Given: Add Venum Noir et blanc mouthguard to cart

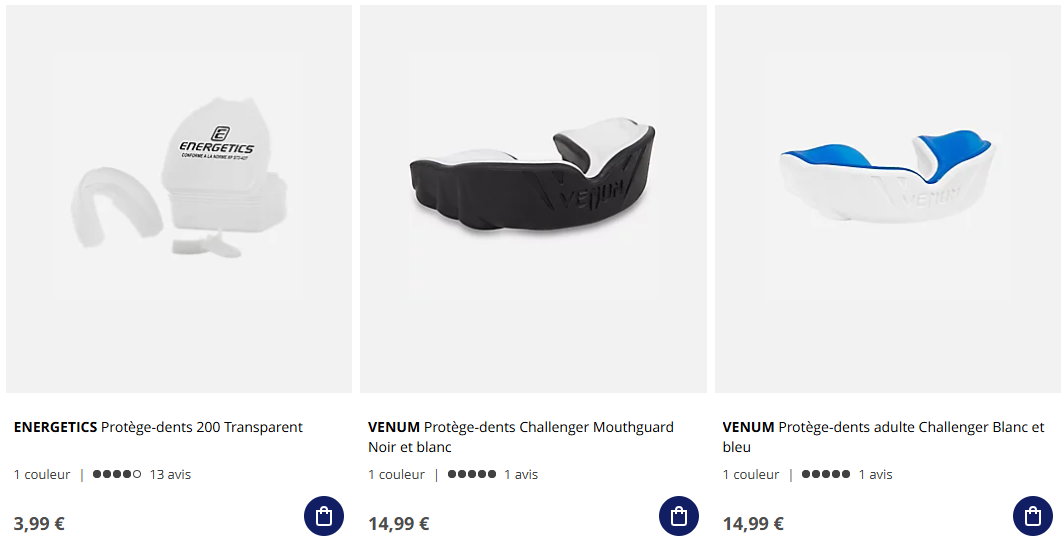Looking at the screenshot, I should click(x=679, y=516).
